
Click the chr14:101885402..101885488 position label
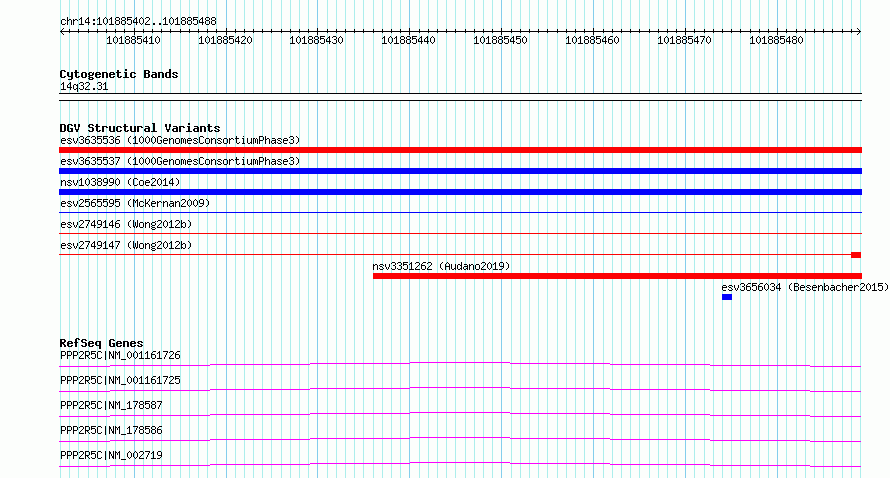(138, 22)
